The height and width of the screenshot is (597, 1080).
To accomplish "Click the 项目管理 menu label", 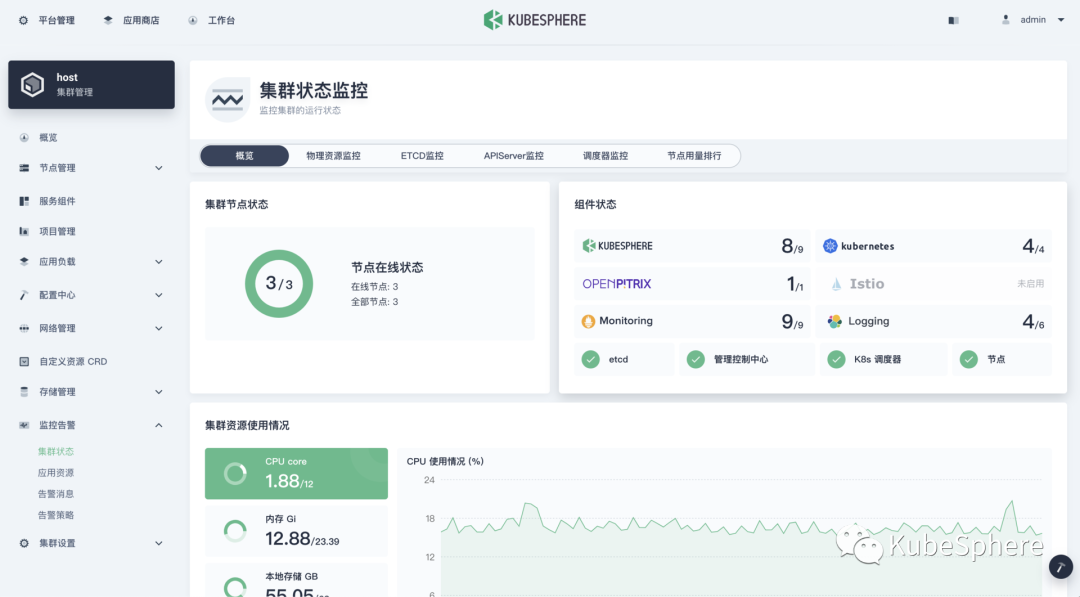I will pyautogui.click(x=57, y=231).
